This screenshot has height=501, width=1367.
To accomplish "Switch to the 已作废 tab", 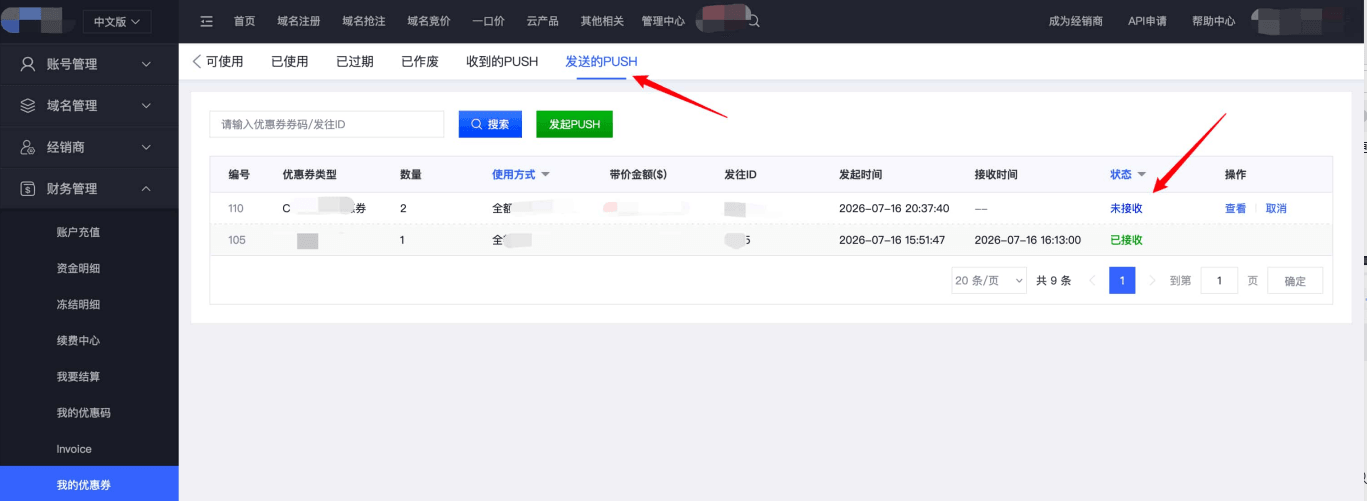I will coord(420,61).
